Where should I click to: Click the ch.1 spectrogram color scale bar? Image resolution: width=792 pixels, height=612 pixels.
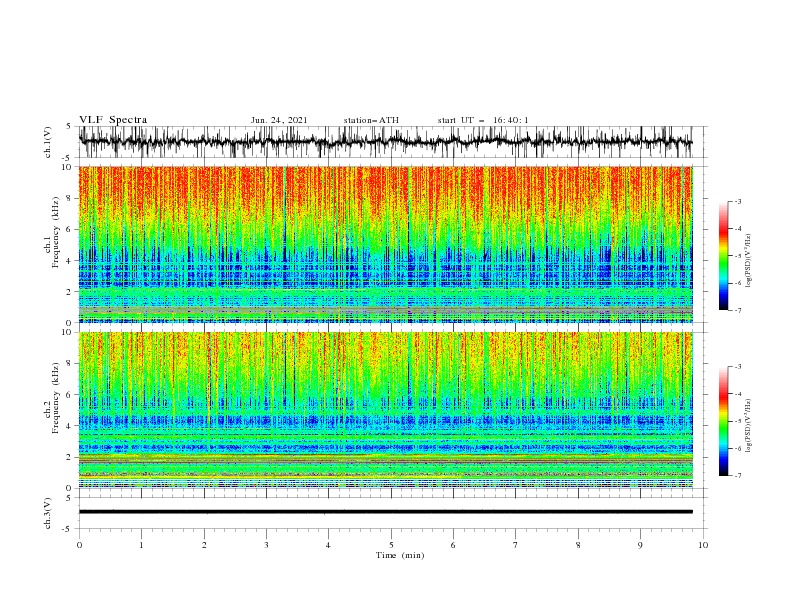(723, 255)
